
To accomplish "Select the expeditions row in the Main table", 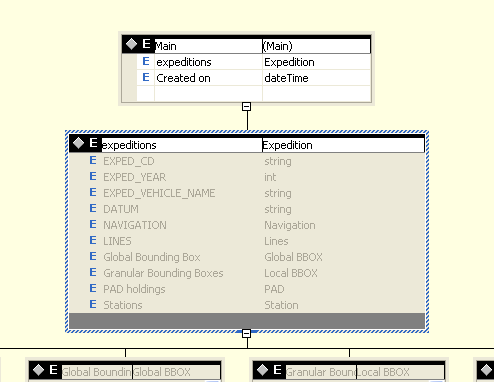I will click(208, 62).
